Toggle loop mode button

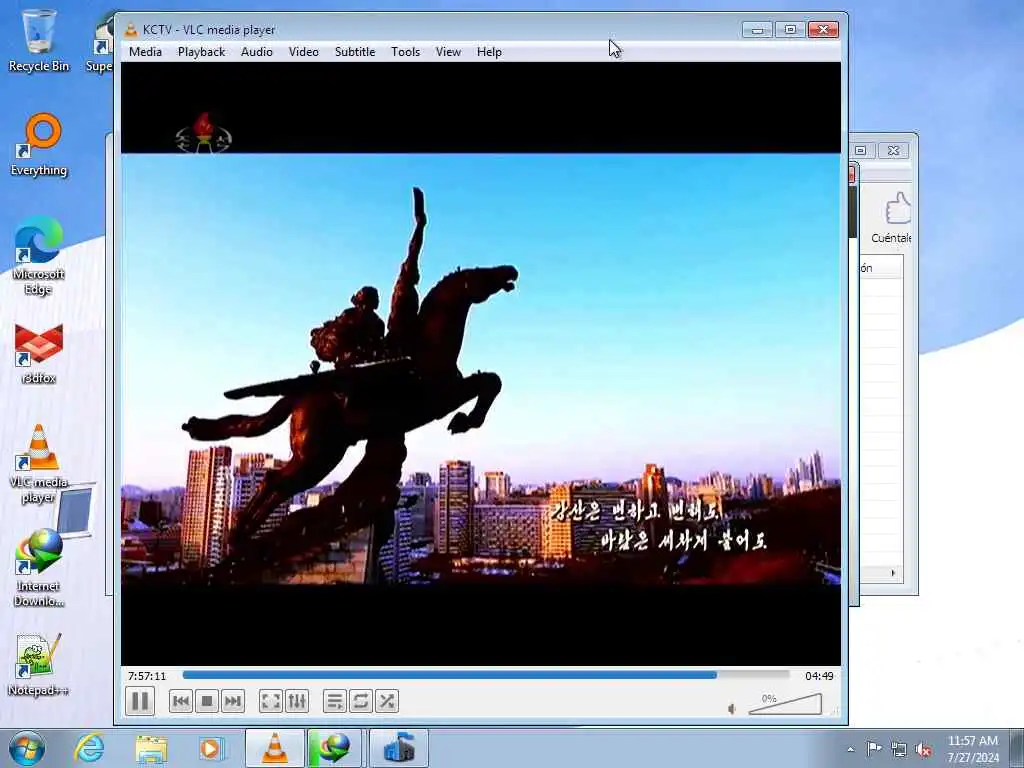[360, 701]
